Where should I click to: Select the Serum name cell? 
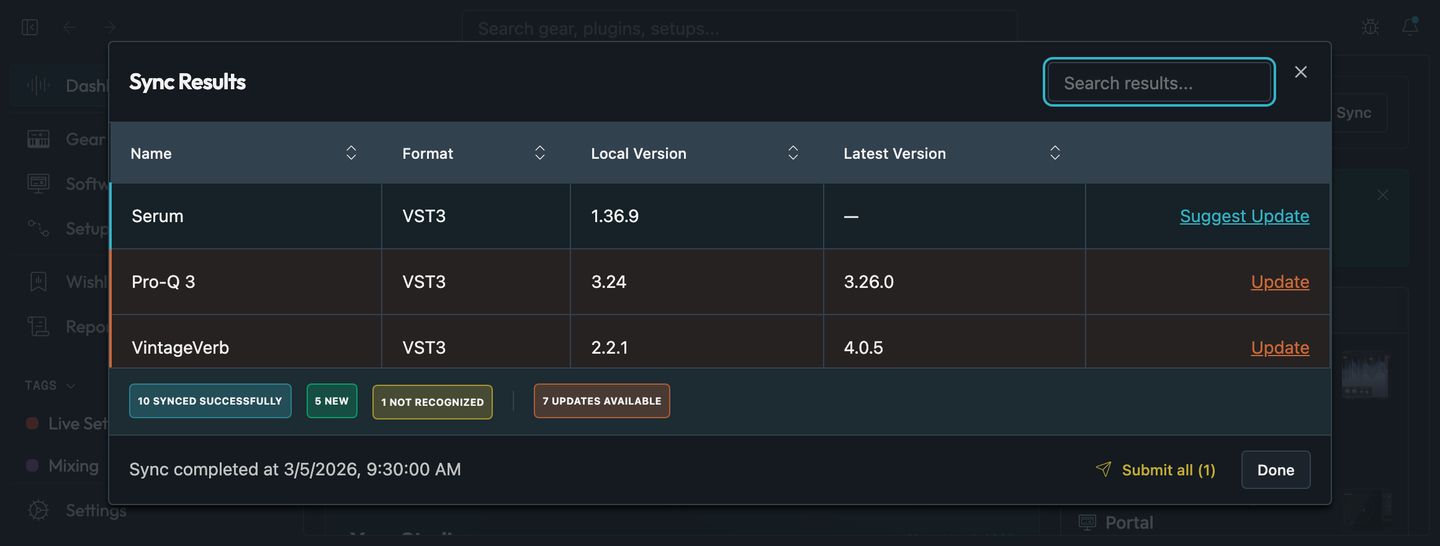tap(246, 216)
